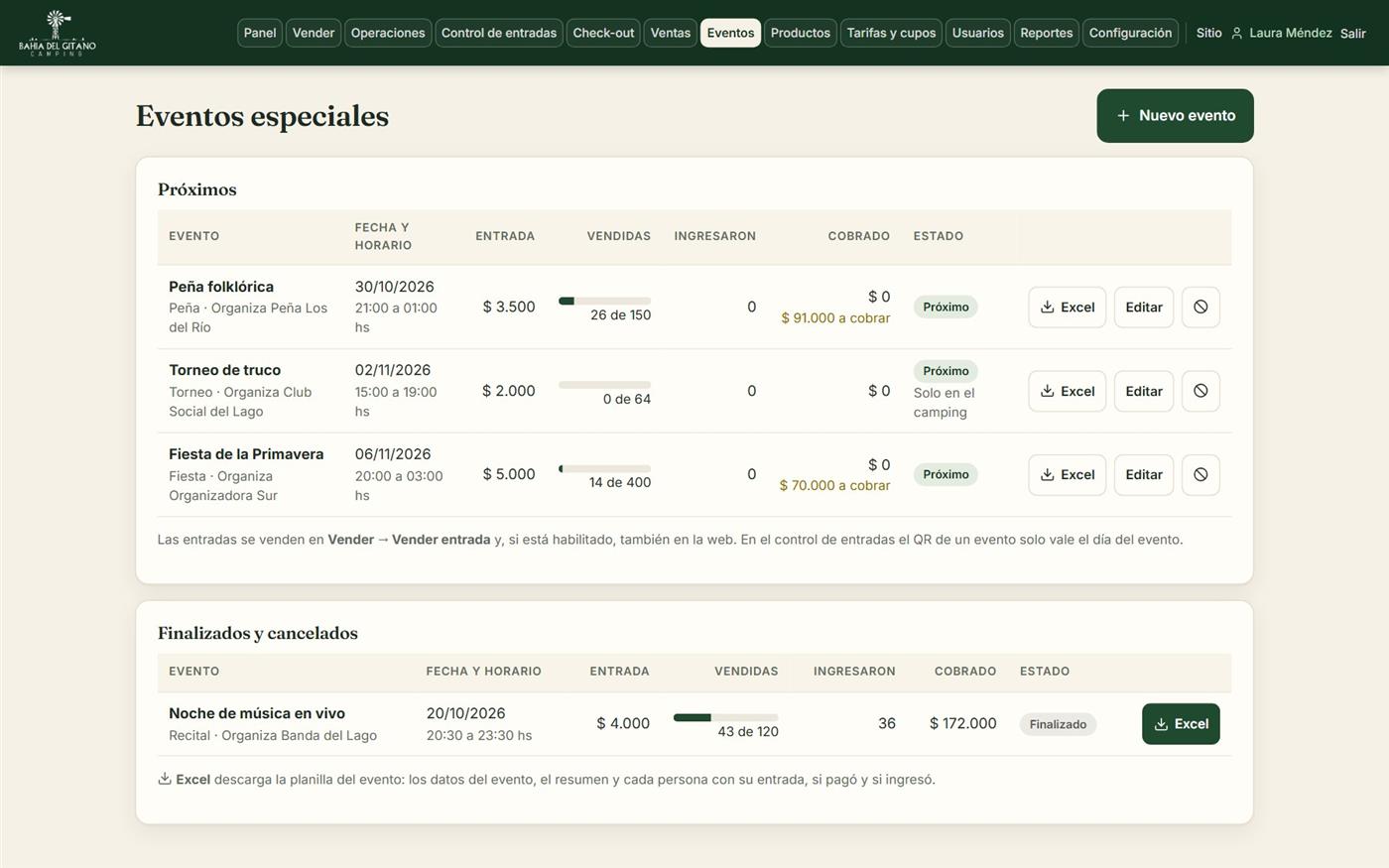Open the Check-out tab

coord(603,33)
